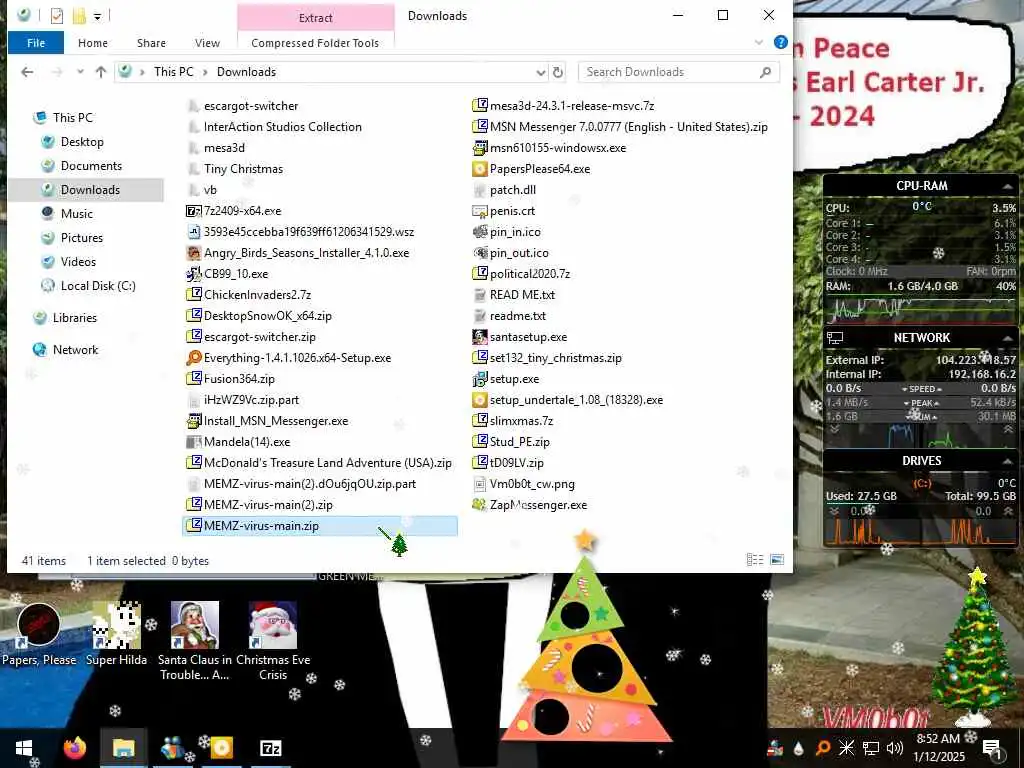
Task: Collapse the DRIVES gadget panel
Action: 1008,461
